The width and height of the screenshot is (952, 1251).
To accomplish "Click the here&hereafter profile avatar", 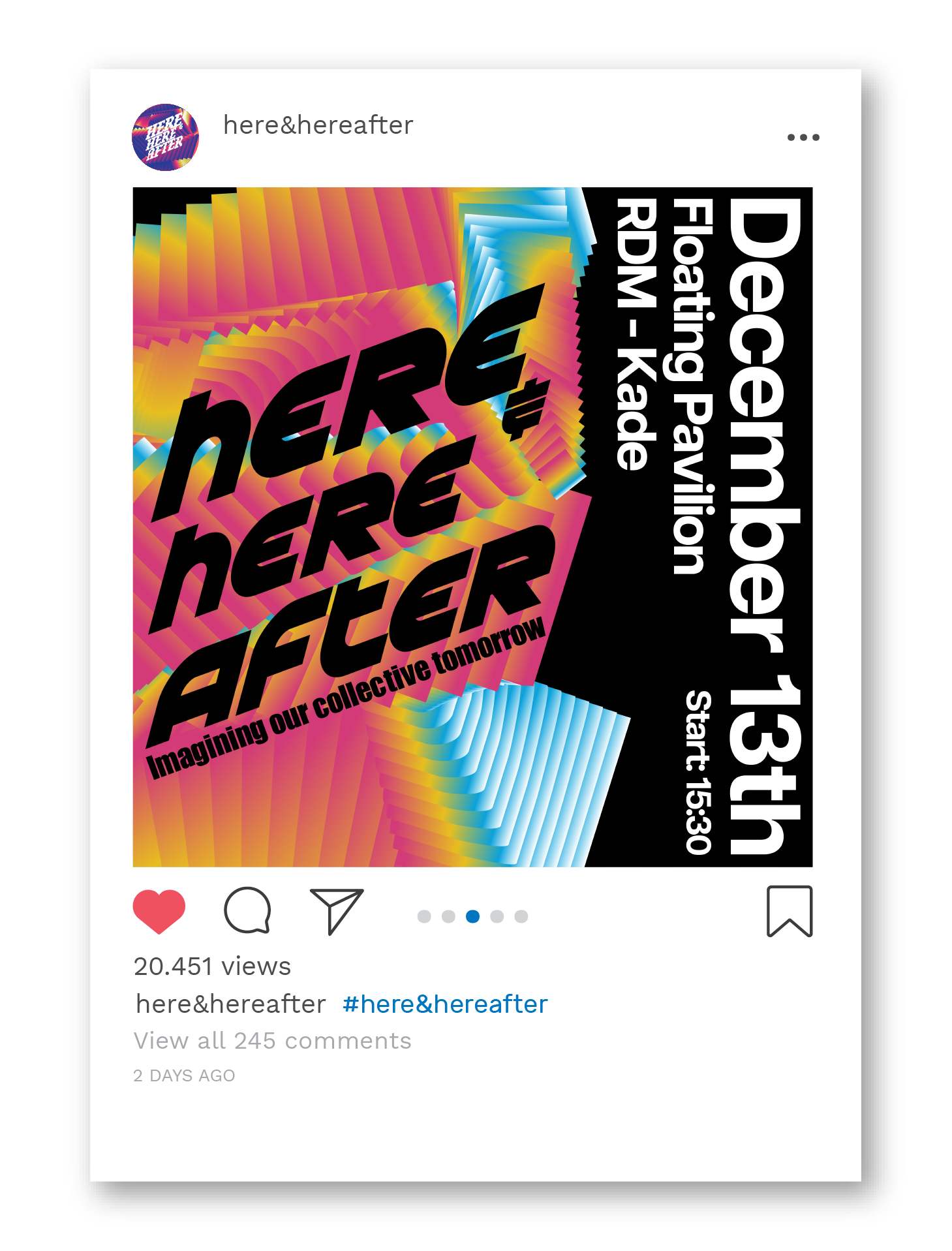I will point(166,137).
